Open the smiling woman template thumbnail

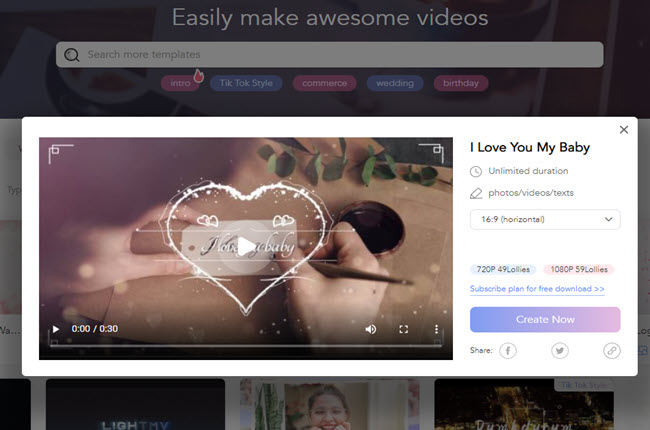pos(330,404)
